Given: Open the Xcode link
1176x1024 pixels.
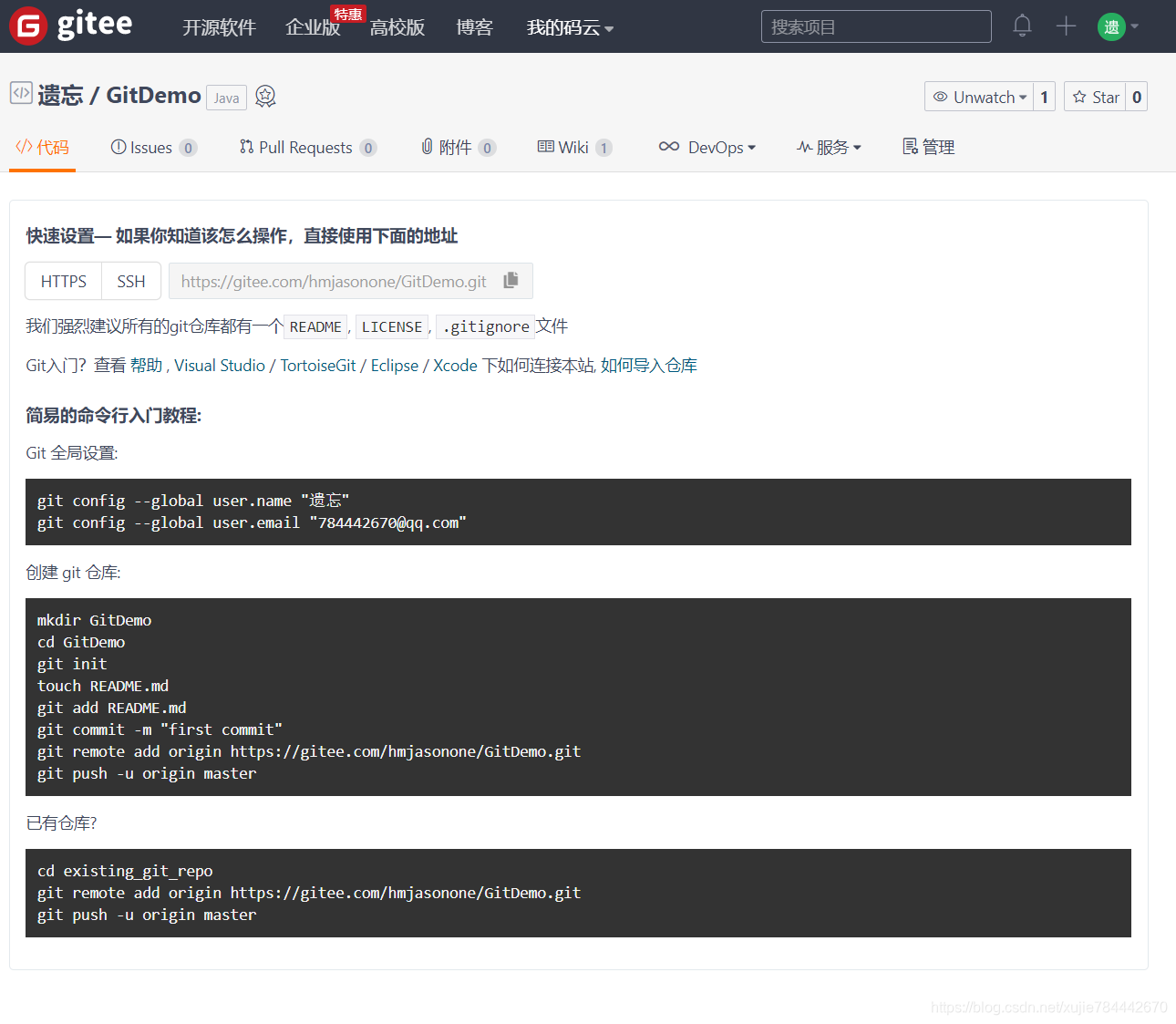Looking at the screenshot, I should (455, 365).
